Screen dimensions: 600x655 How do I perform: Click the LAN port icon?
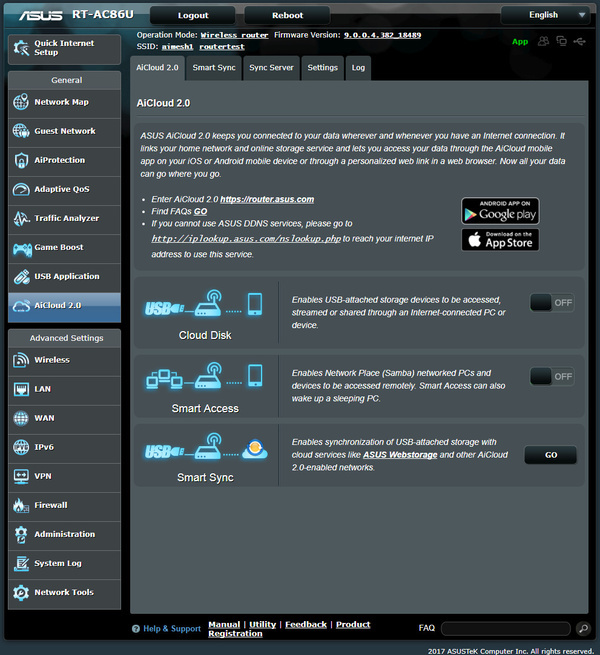pos(21,389)
